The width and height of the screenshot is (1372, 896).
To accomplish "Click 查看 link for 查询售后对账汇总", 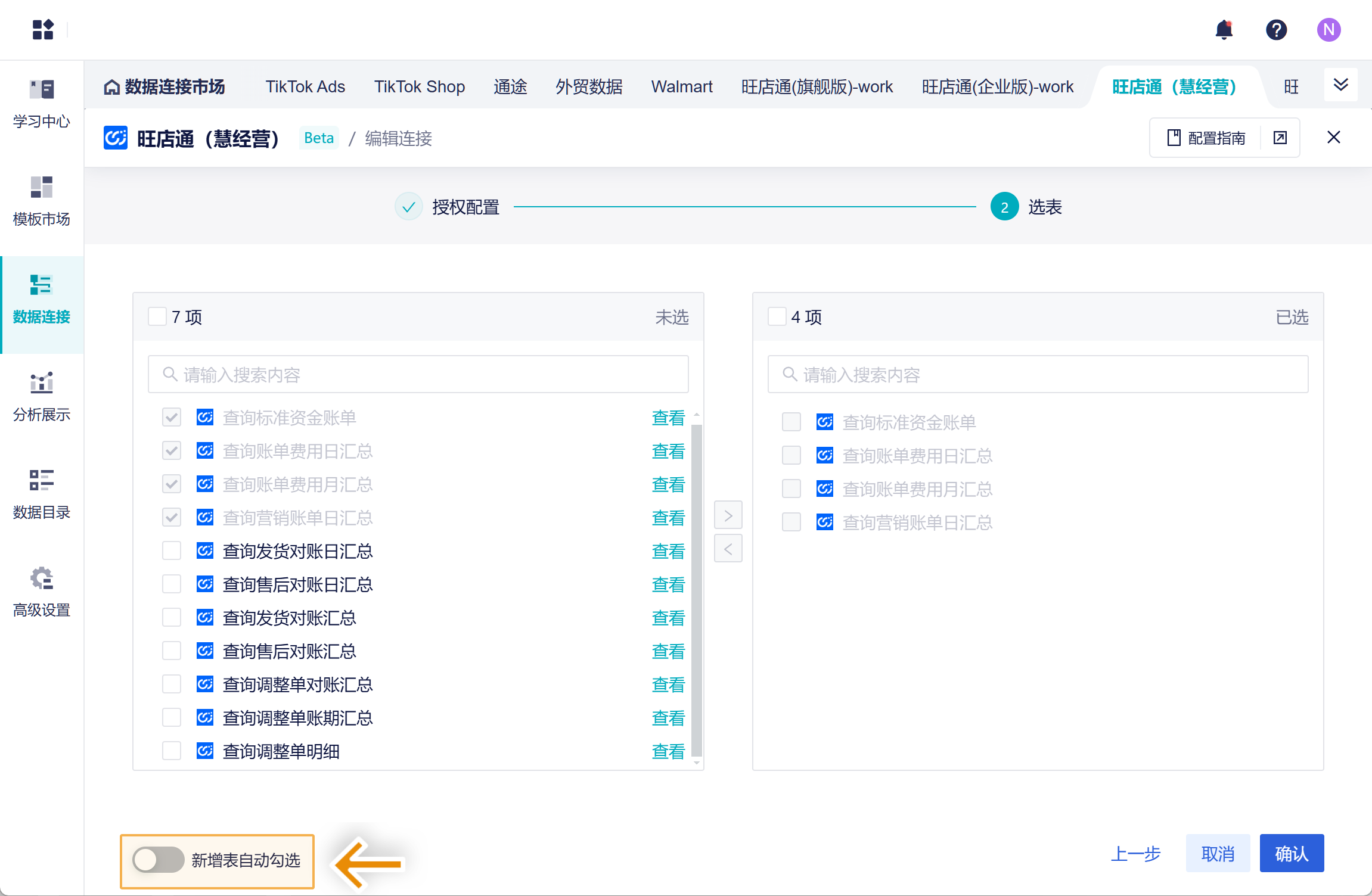I will (668, 651).
